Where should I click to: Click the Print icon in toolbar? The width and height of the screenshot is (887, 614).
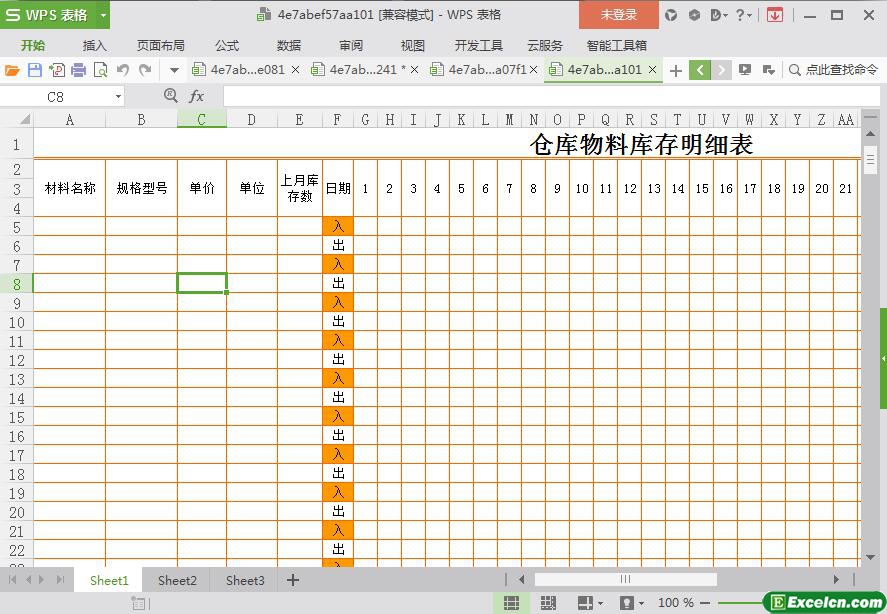(78, 70)
